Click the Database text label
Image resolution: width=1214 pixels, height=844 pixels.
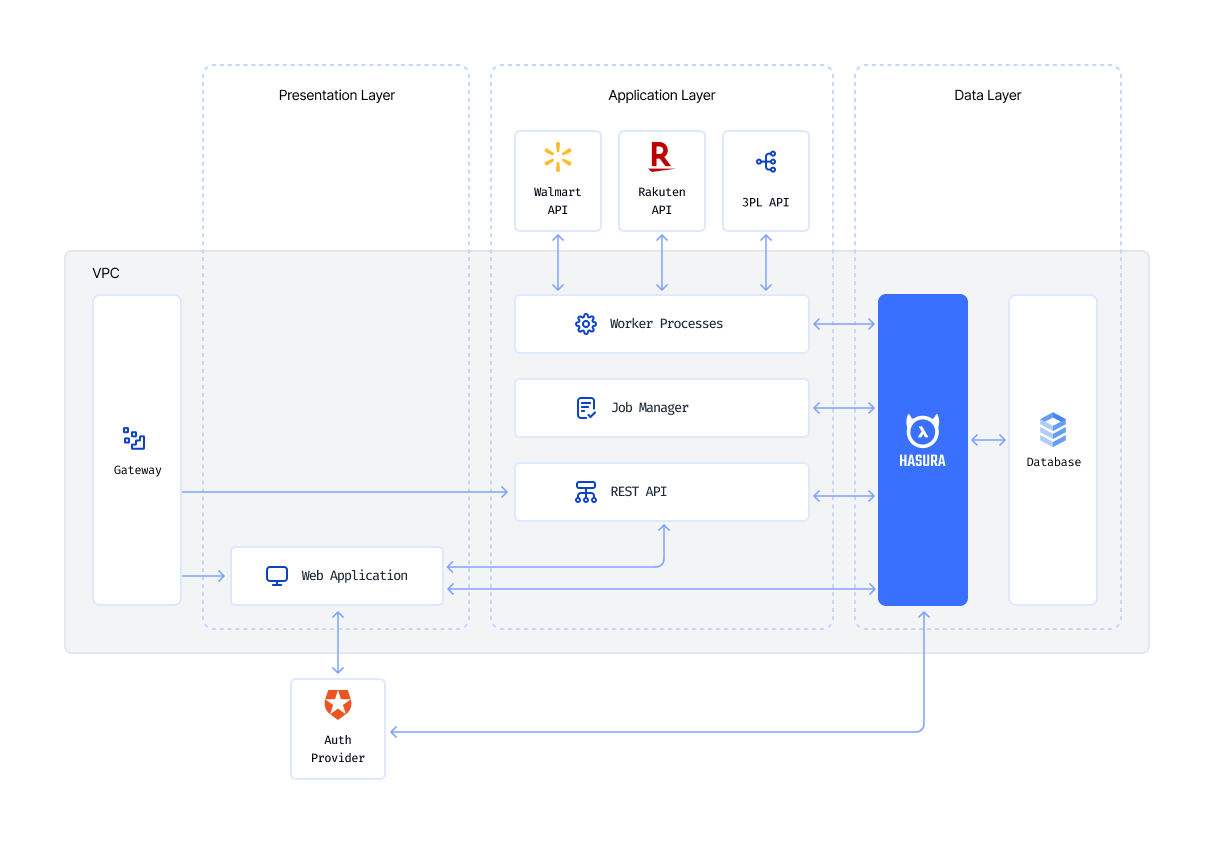pos(1054,462)
